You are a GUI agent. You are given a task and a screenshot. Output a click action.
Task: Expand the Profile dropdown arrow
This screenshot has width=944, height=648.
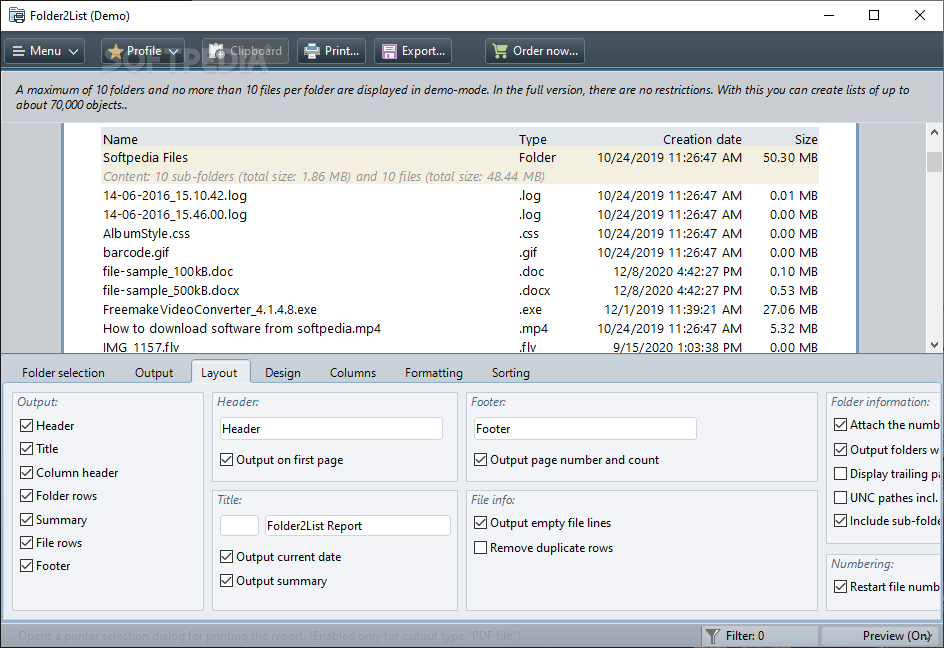coord(173,52)
